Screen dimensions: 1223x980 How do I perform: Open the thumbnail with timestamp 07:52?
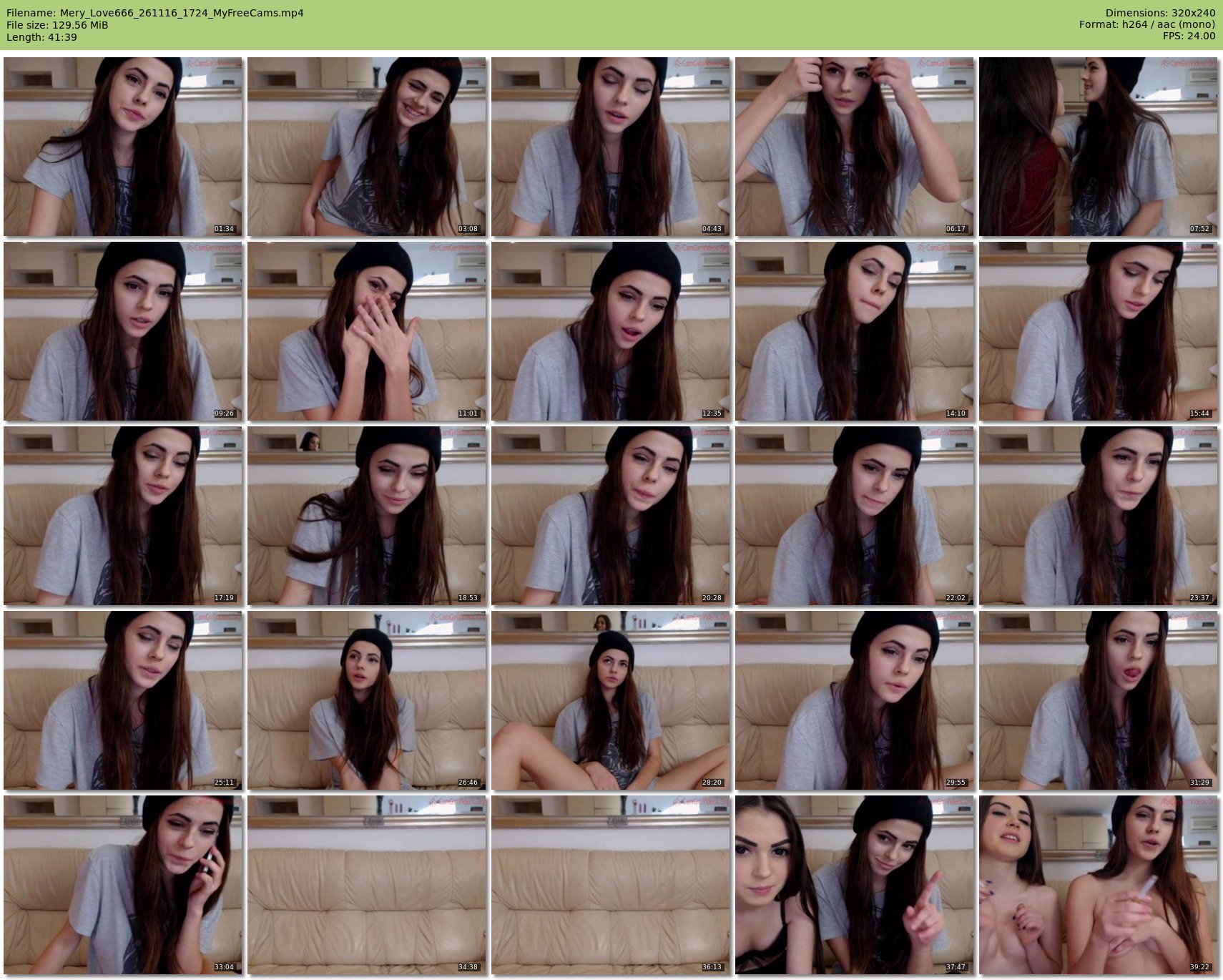point(1098,147)
